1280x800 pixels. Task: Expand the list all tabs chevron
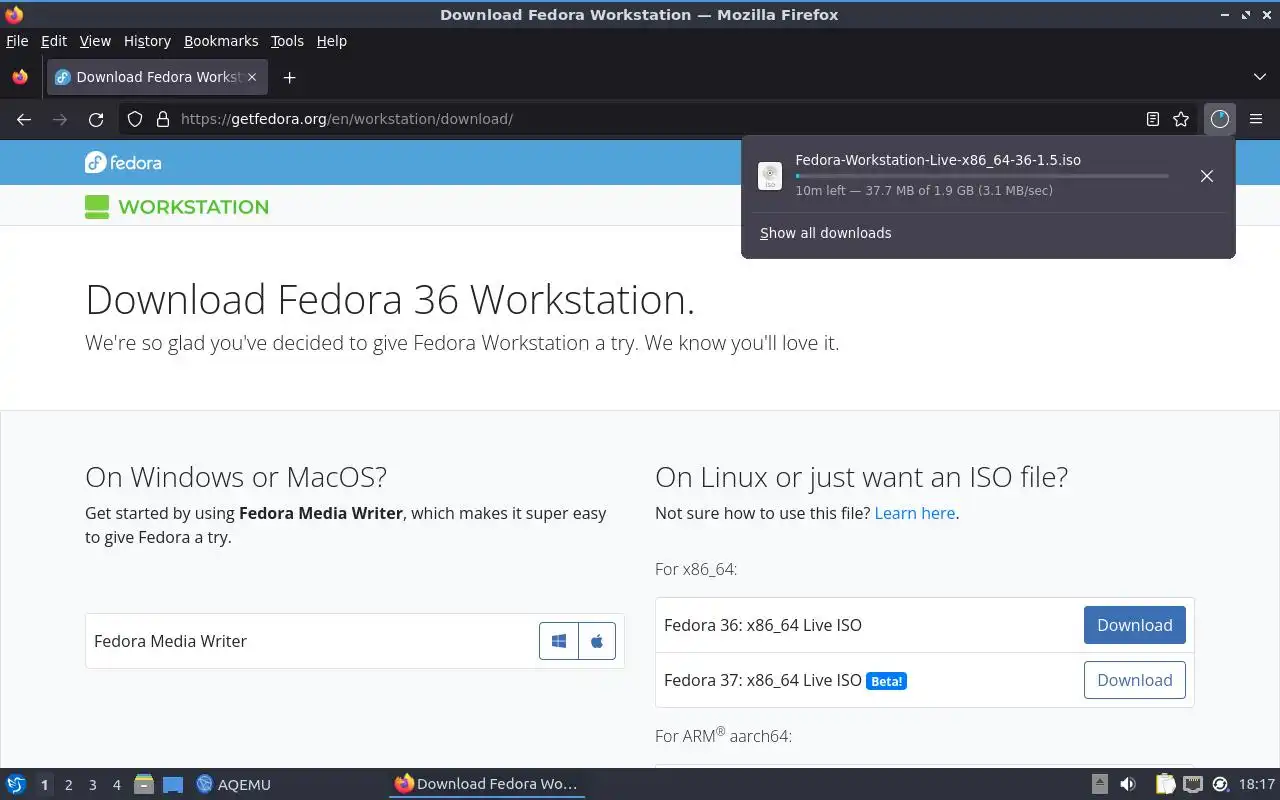pos(1260,77)
